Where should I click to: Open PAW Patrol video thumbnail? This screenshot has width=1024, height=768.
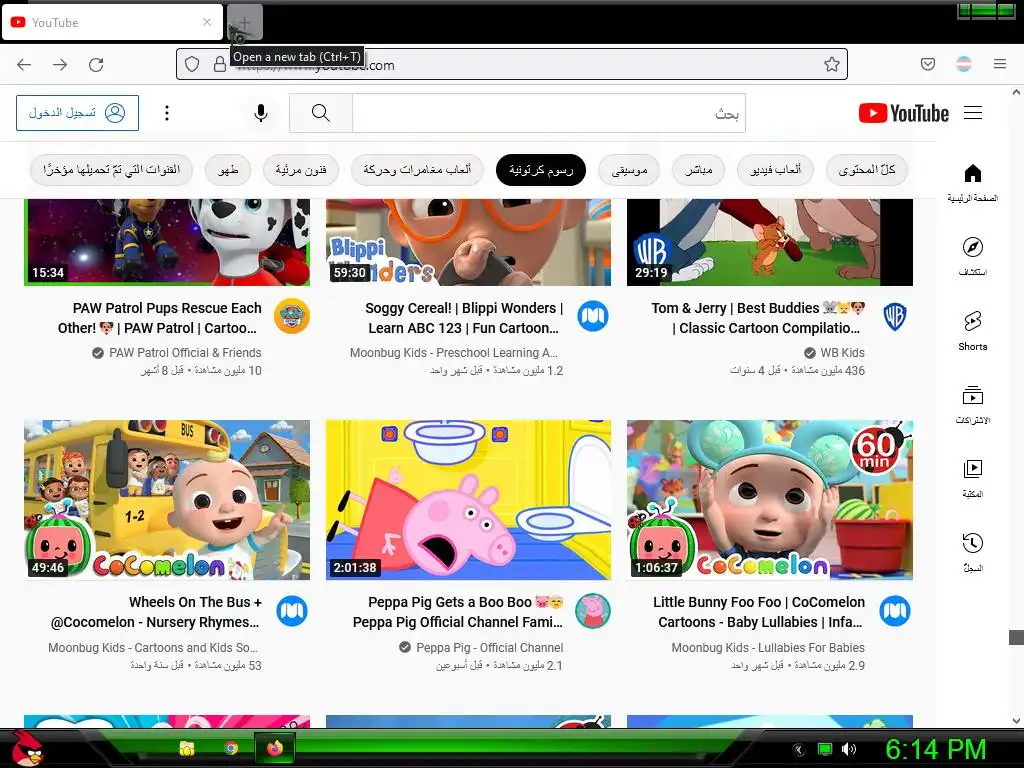[167, 242]
